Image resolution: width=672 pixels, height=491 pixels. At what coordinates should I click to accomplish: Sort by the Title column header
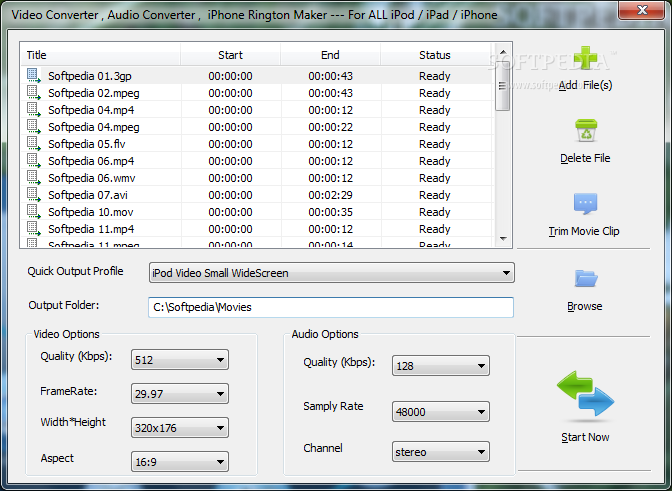tap(100, 55)
